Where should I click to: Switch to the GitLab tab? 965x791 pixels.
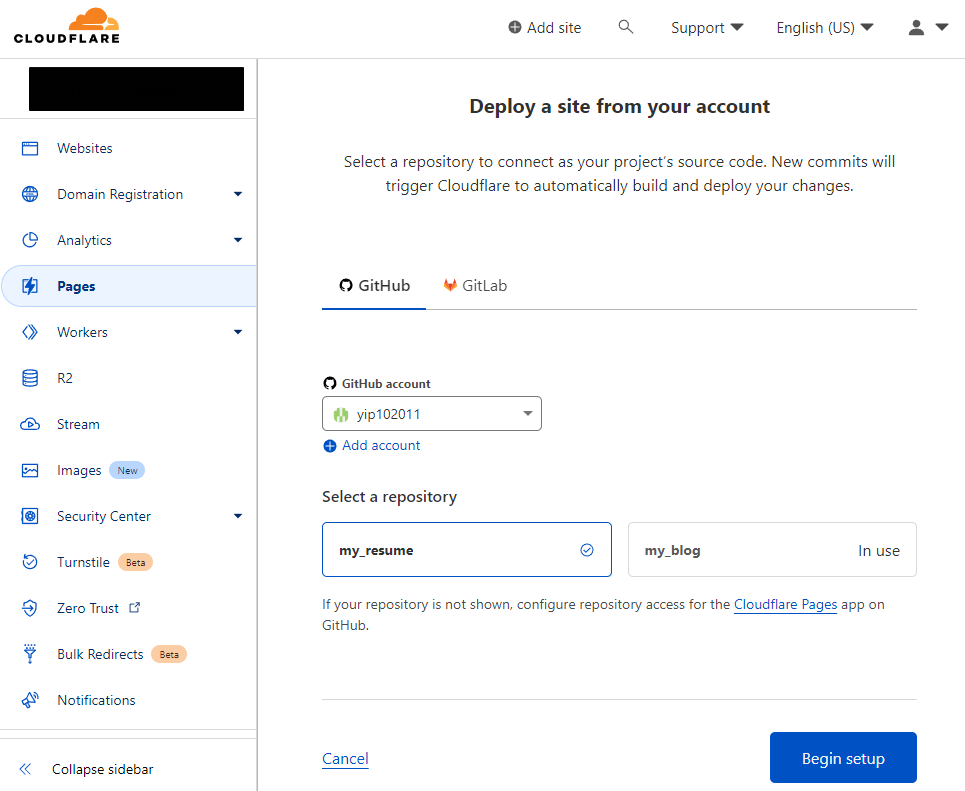click(x=475, y=286)
